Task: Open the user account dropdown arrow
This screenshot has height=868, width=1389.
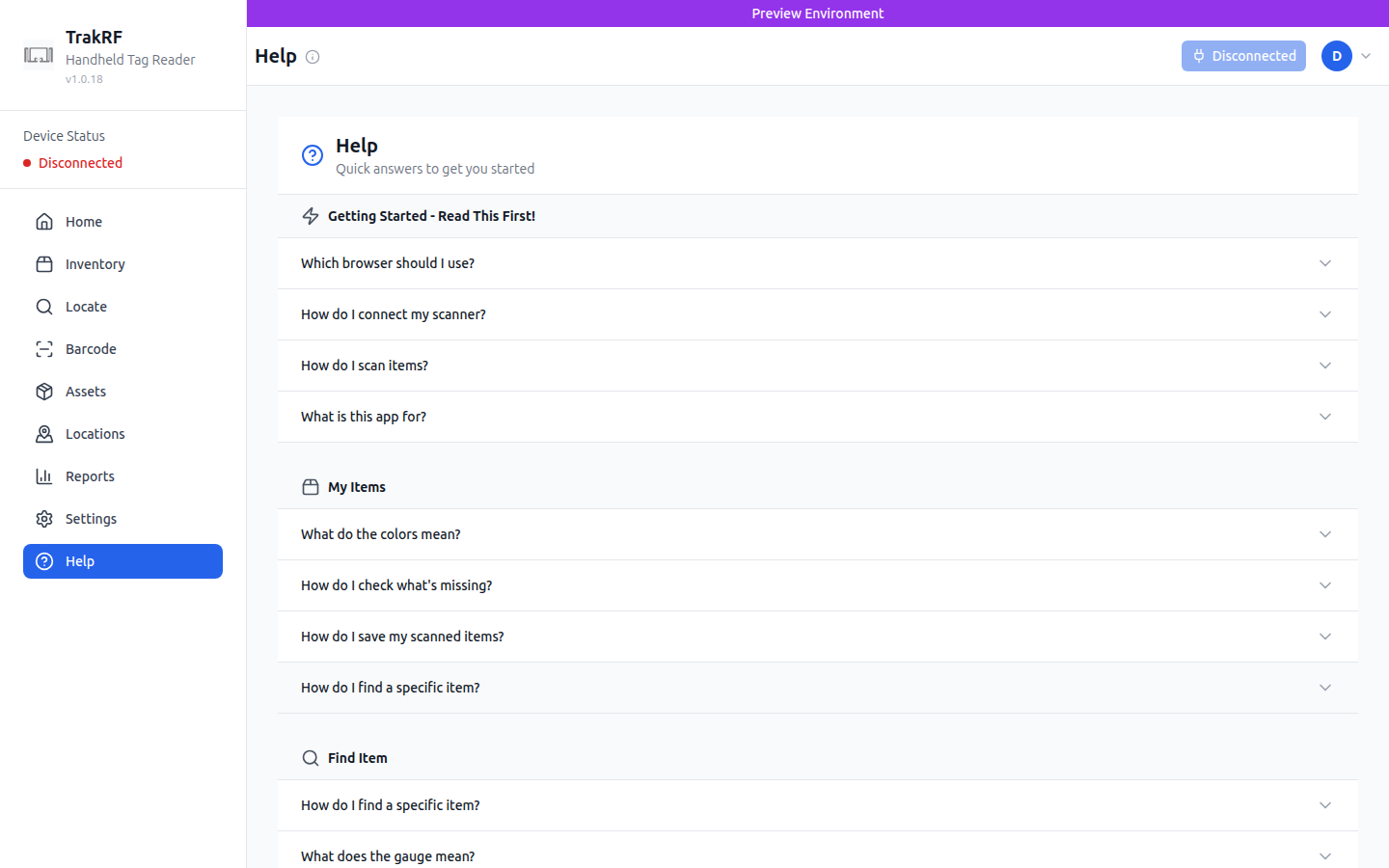Action: click(x=1366, y=56)
